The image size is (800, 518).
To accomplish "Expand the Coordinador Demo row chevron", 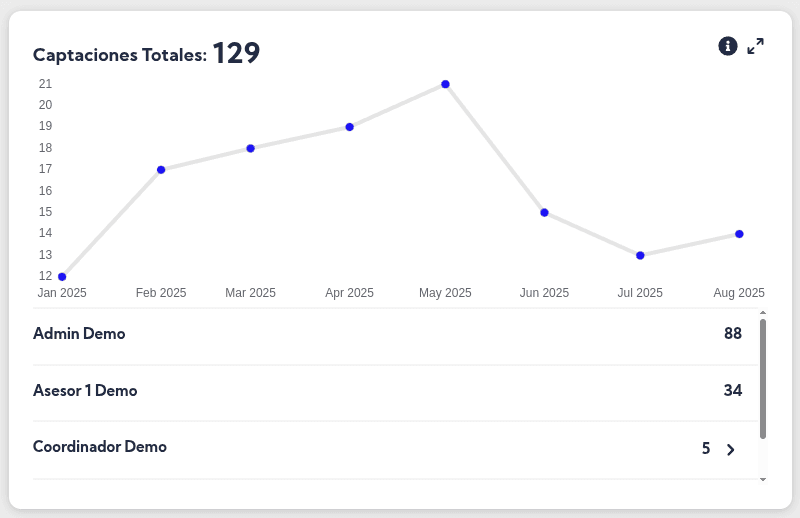I will [730, 450].
